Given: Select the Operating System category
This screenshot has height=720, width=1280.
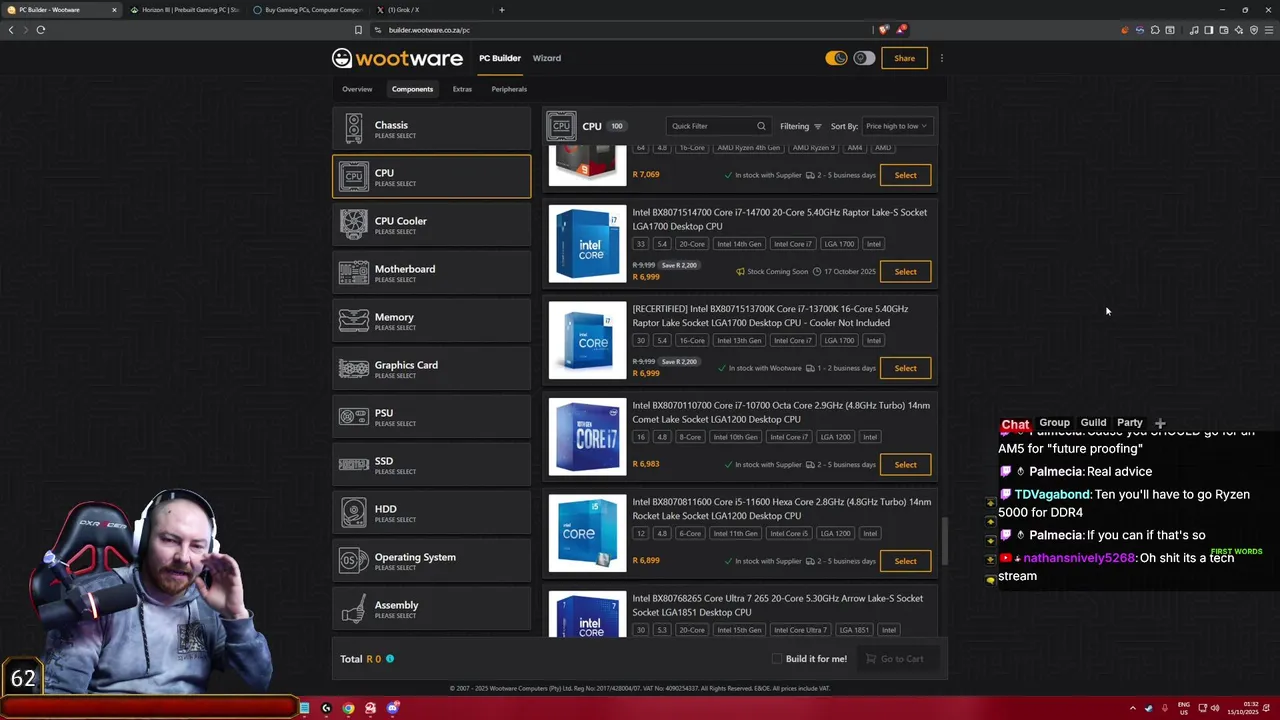Looking at the screenshot, I should pos(431,561).
